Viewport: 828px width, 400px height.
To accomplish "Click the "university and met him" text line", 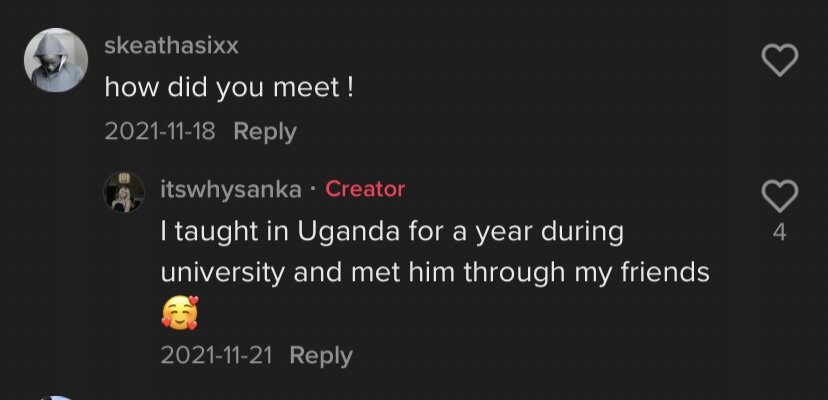I will click(435, 272).
